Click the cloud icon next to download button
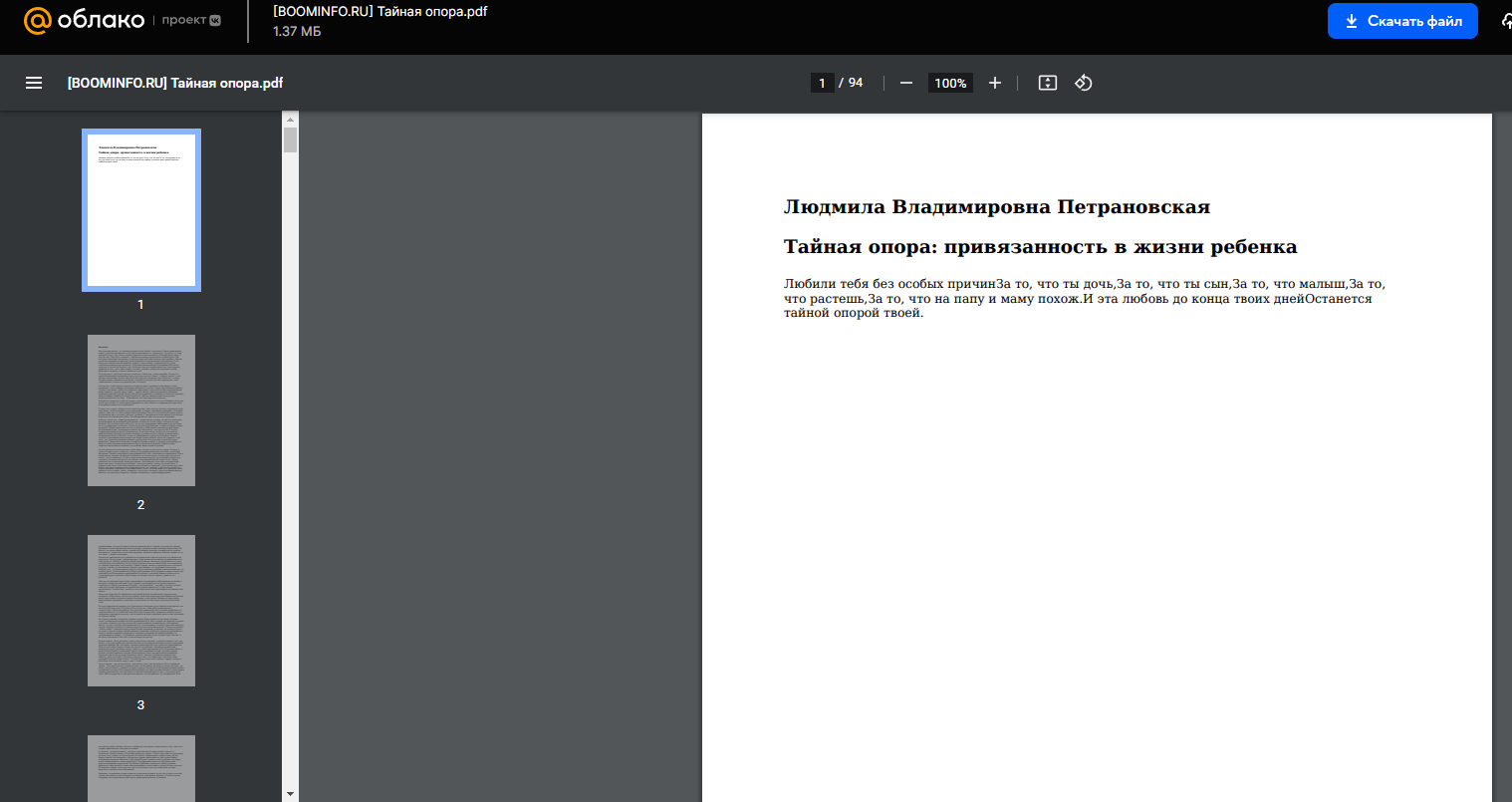 coord(1506,21)
